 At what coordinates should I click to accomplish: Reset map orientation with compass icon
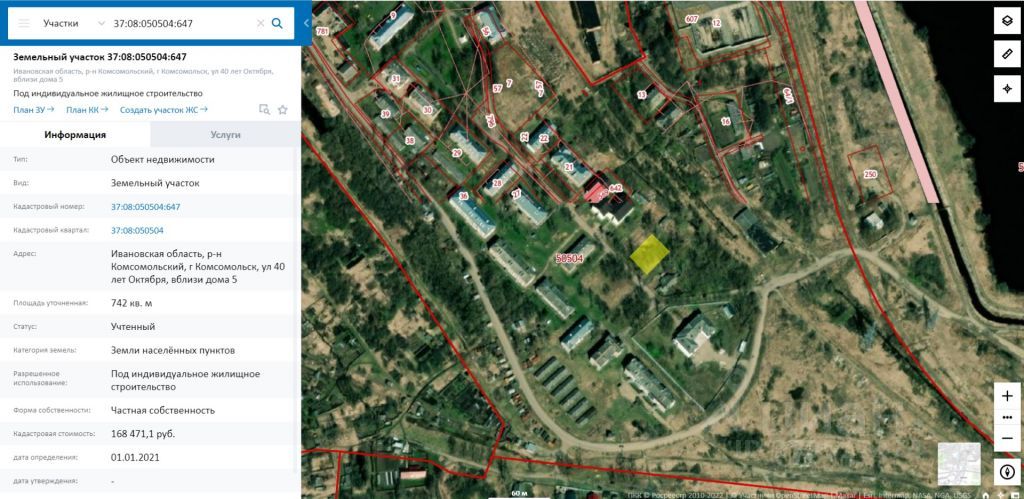point(1007,472)
